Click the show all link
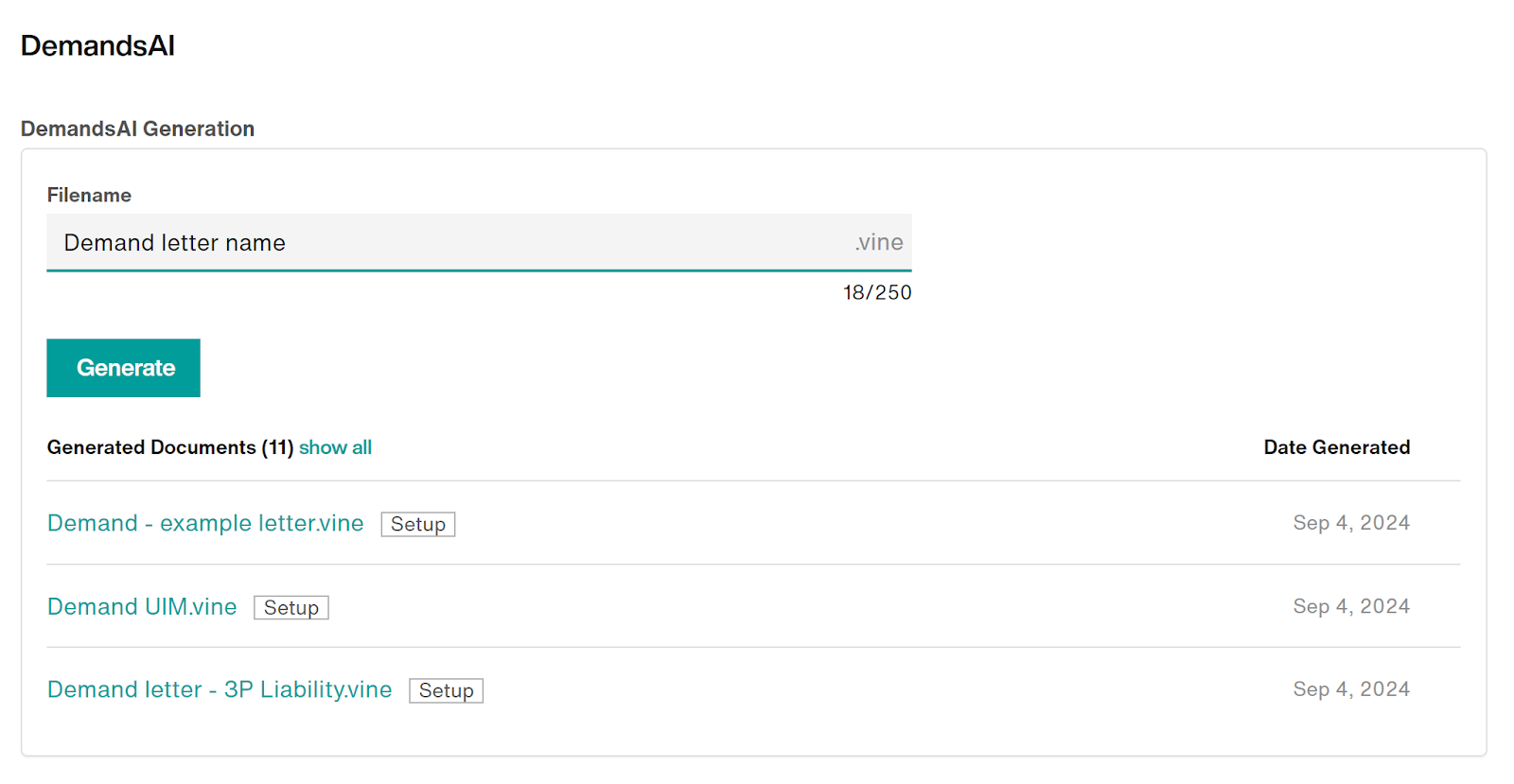 click(335, 447)
